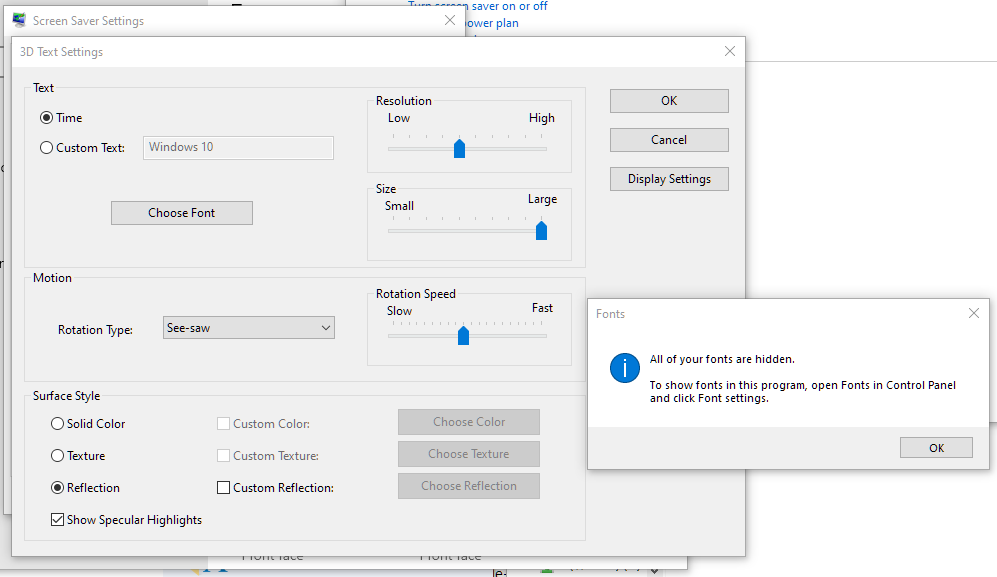Click the Rotation Speed slider thumb

coord(463,335)
